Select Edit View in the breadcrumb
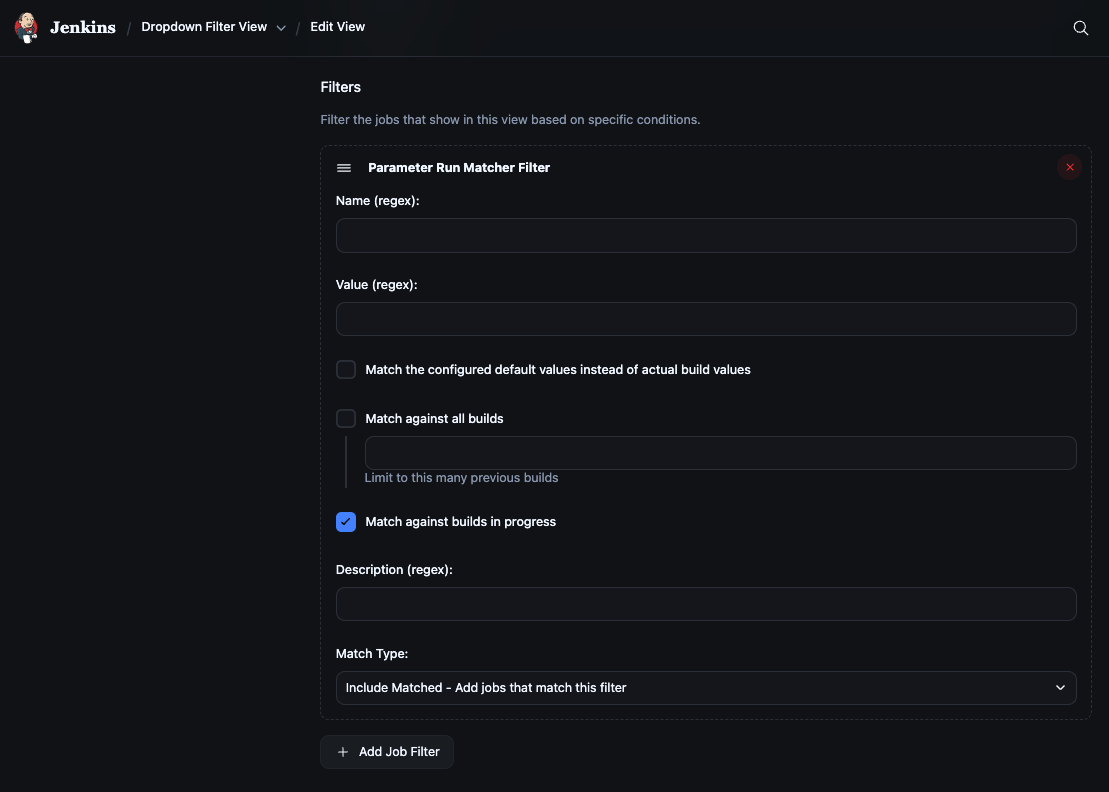1109x792 pixels. [x=337, y=27]
